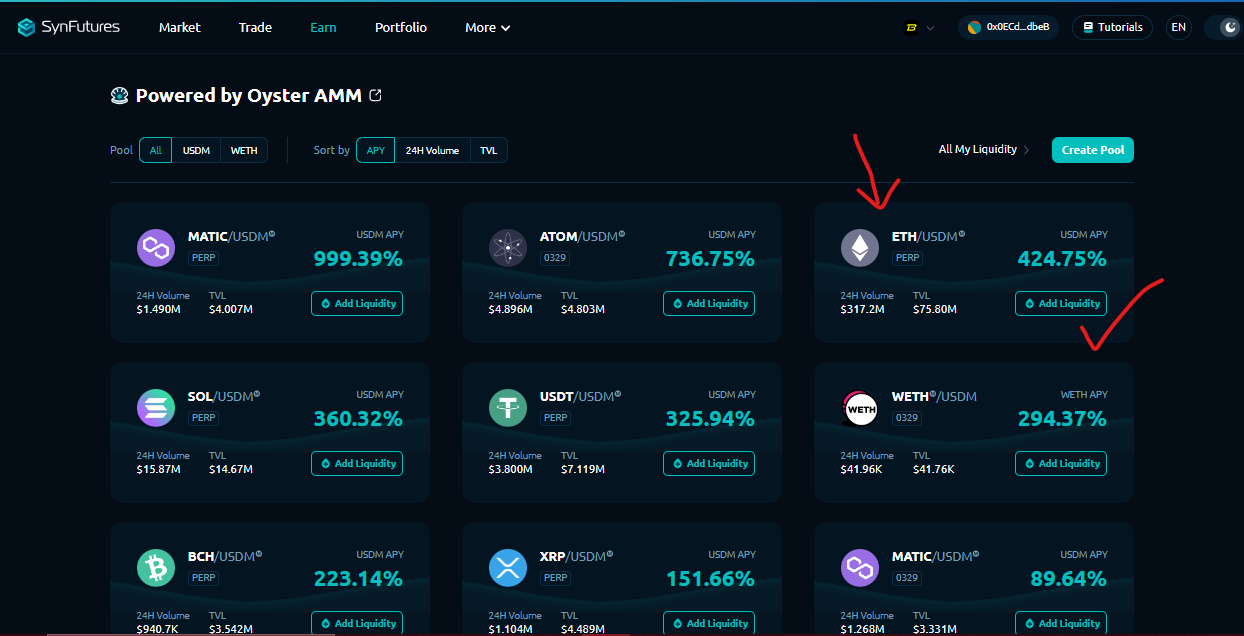1244x636 pixels.
Task: Click the Tutorials book icon
Action: (1088, 27)
